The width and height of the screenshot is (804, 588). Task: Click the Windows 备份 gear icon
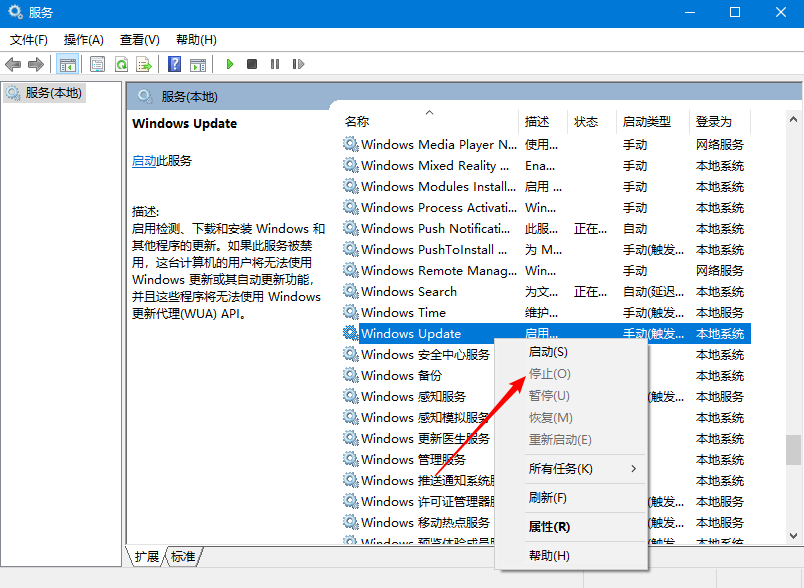[x=351, y=375]
